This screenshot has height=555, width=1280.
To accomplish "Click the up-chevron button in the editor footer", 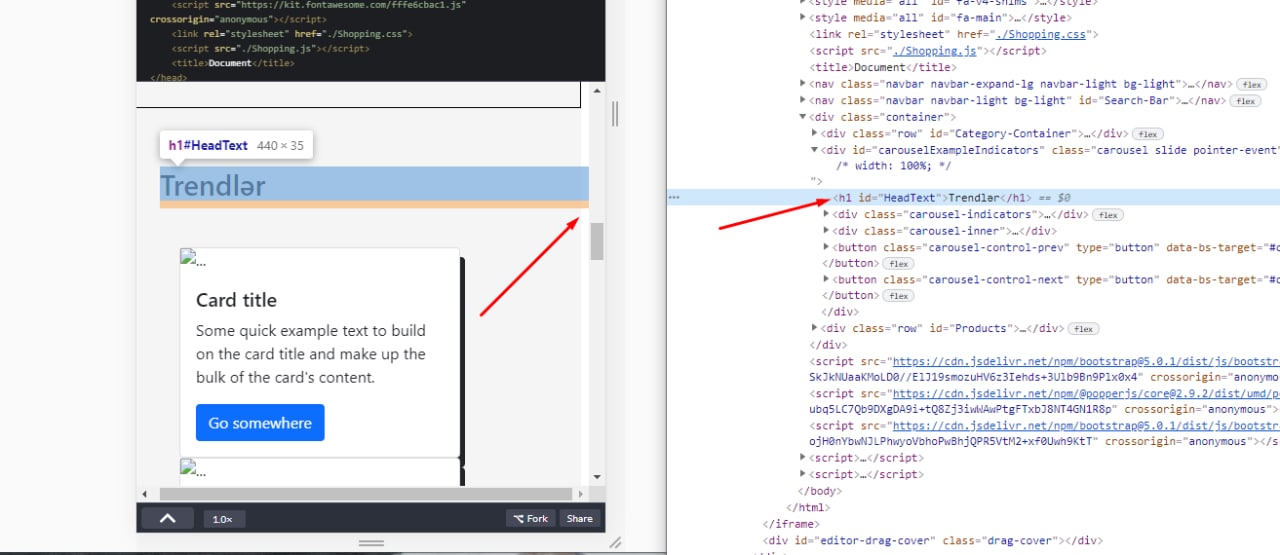I will (x=168, y=518).
